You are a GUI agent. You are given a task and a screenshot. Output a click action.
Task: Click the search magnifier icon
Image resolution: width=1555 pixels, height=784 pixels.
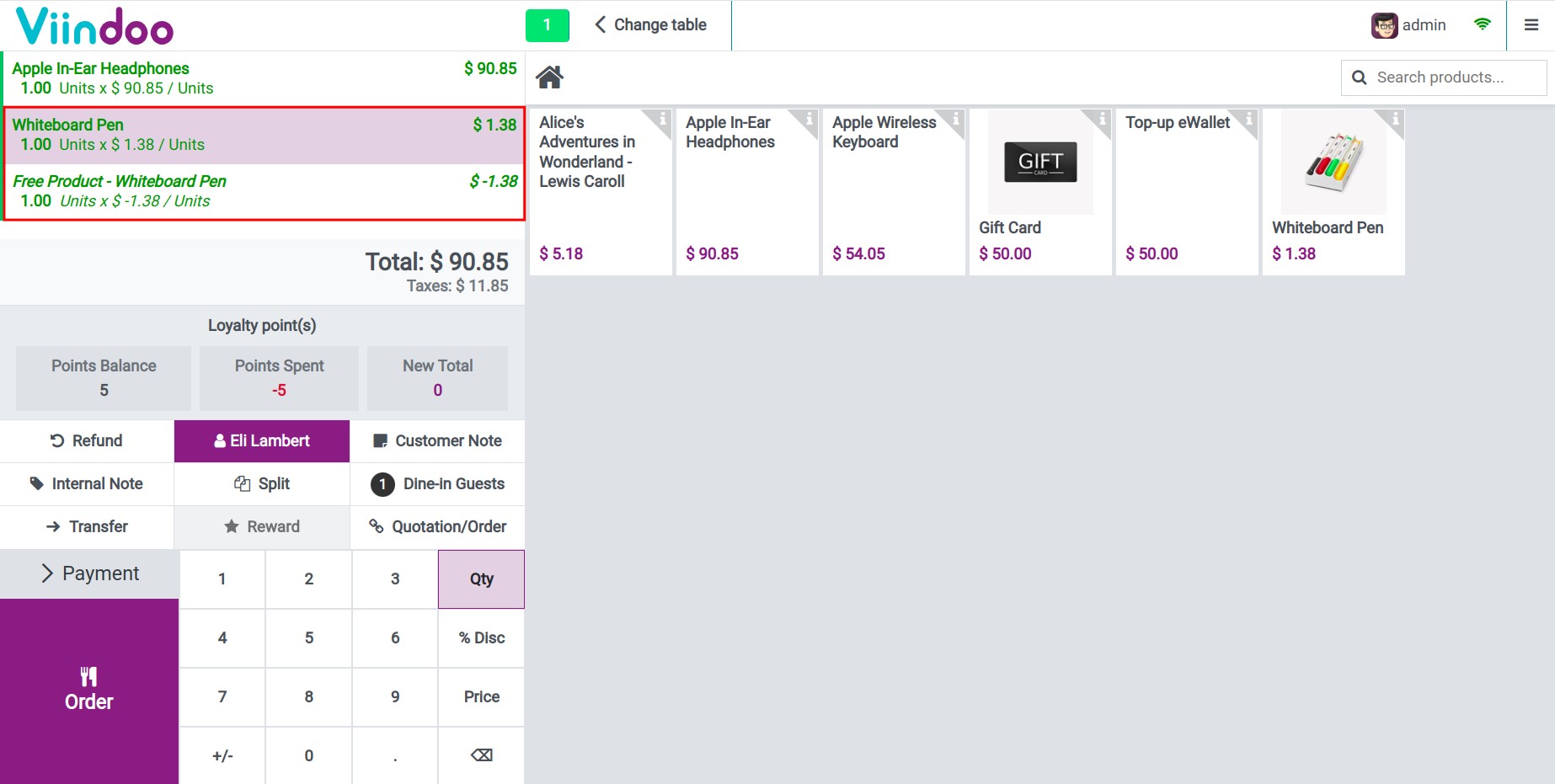(1359, 77)
